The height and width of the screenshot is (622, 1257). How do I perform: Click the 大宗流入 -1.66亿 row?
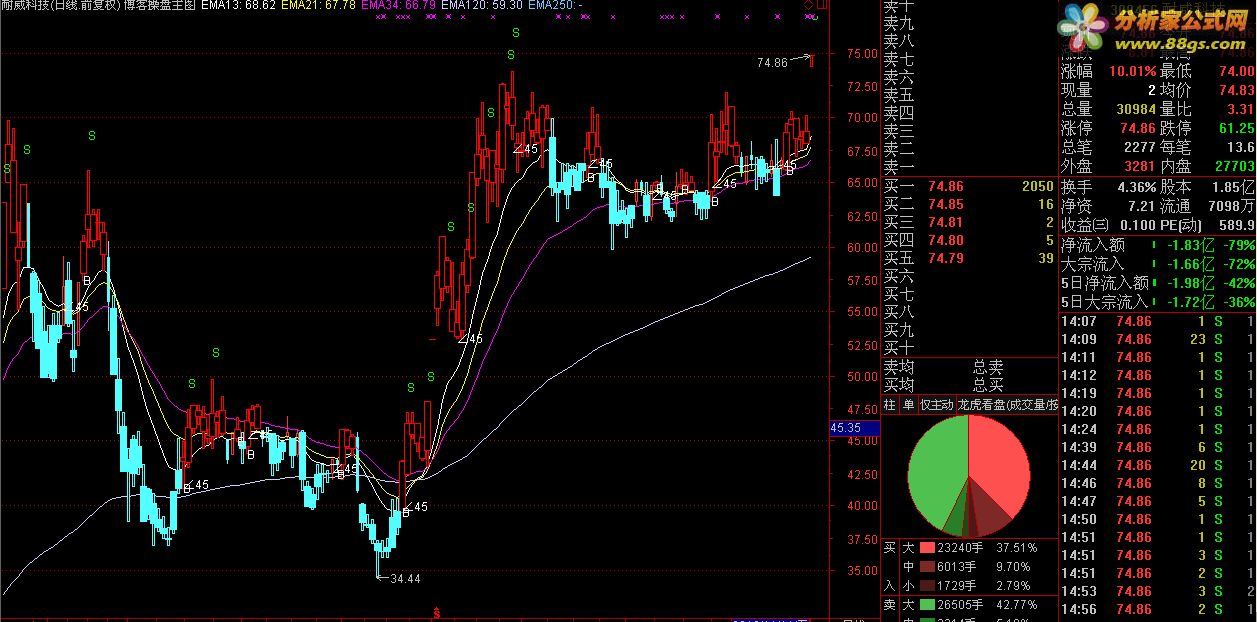tap(1158, 264)
